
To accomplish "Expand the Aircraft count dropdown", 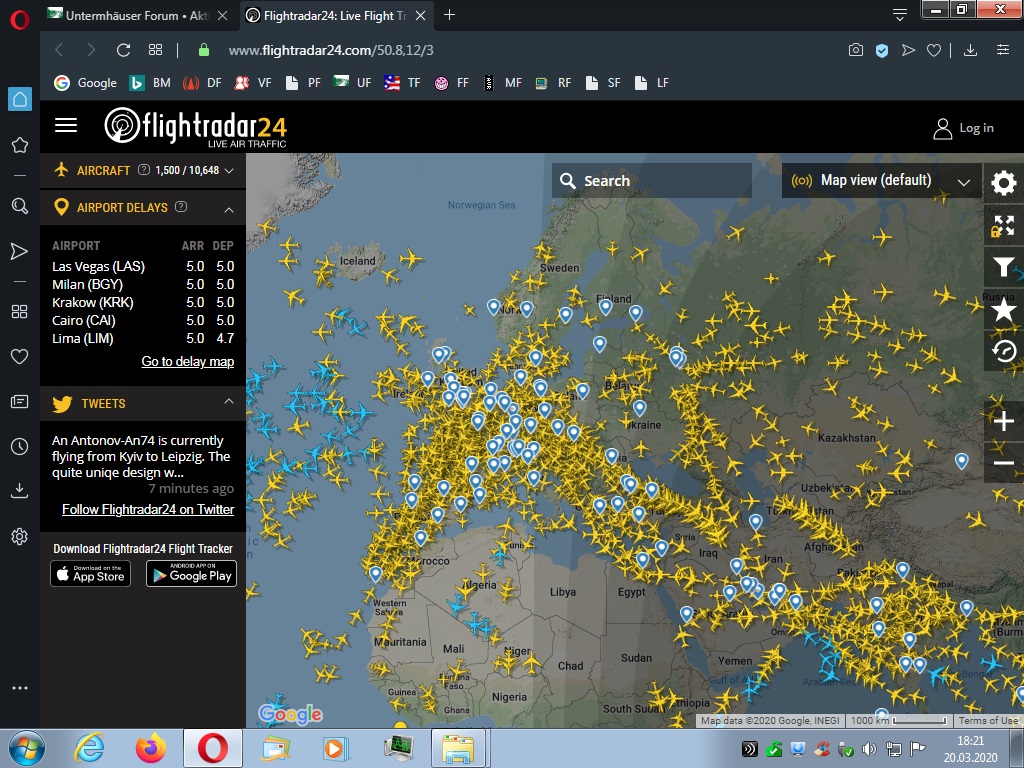I will point(229,170).
